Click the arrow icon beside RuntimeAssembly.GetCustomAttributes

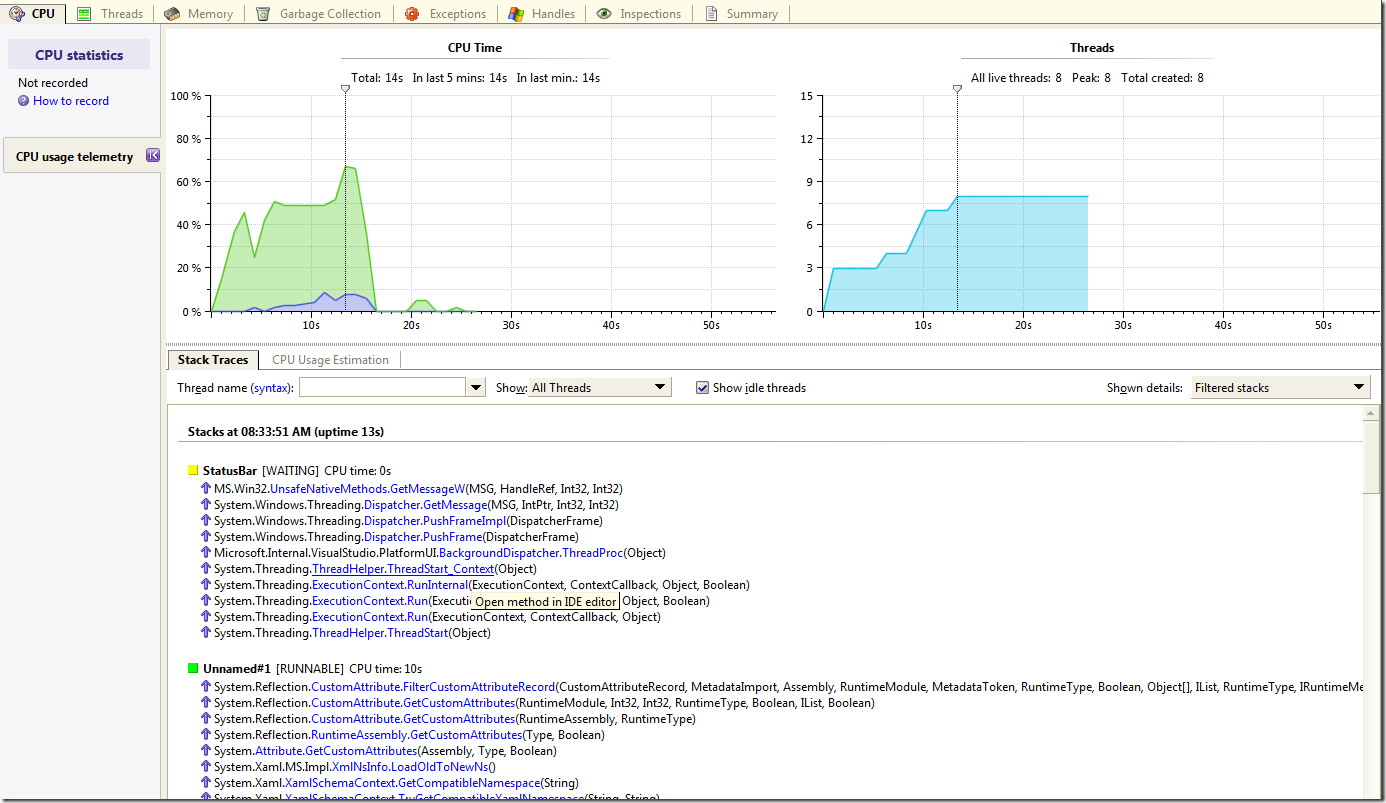(x=206, y=735)
